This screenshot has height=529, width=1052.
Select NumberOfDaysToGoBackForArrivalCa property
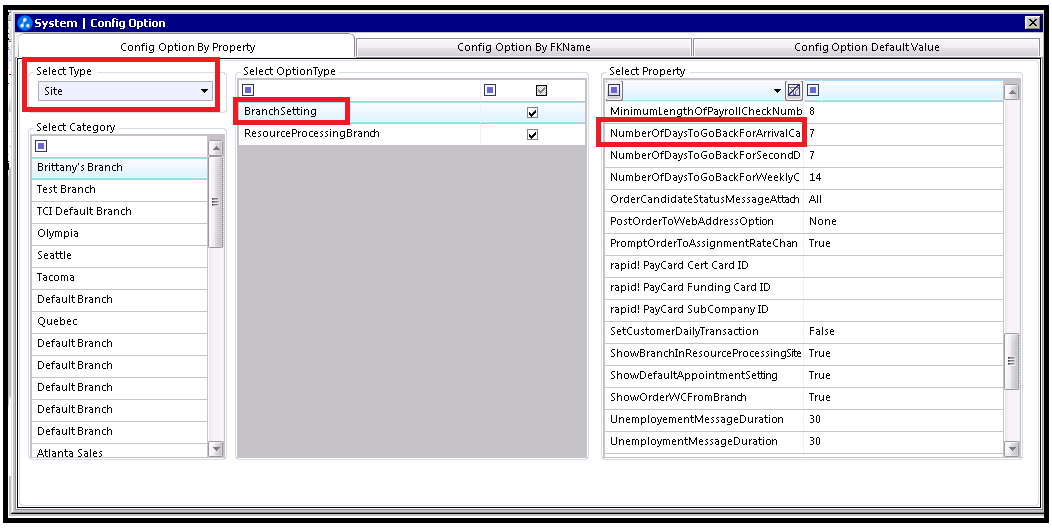pyautogui.click(x=704, y=134)
